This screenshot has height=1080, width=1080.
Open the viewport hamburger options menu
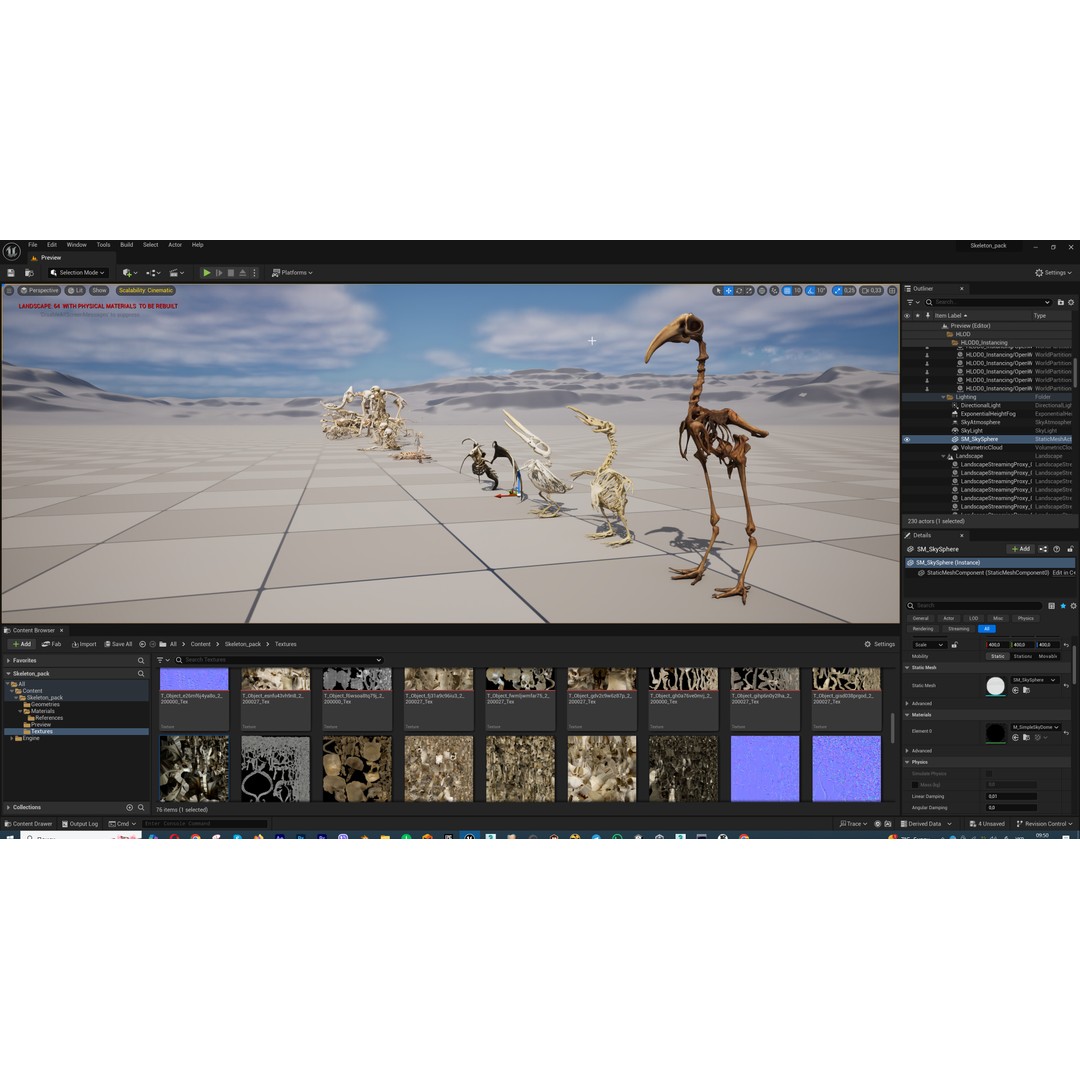pos(9,291)
